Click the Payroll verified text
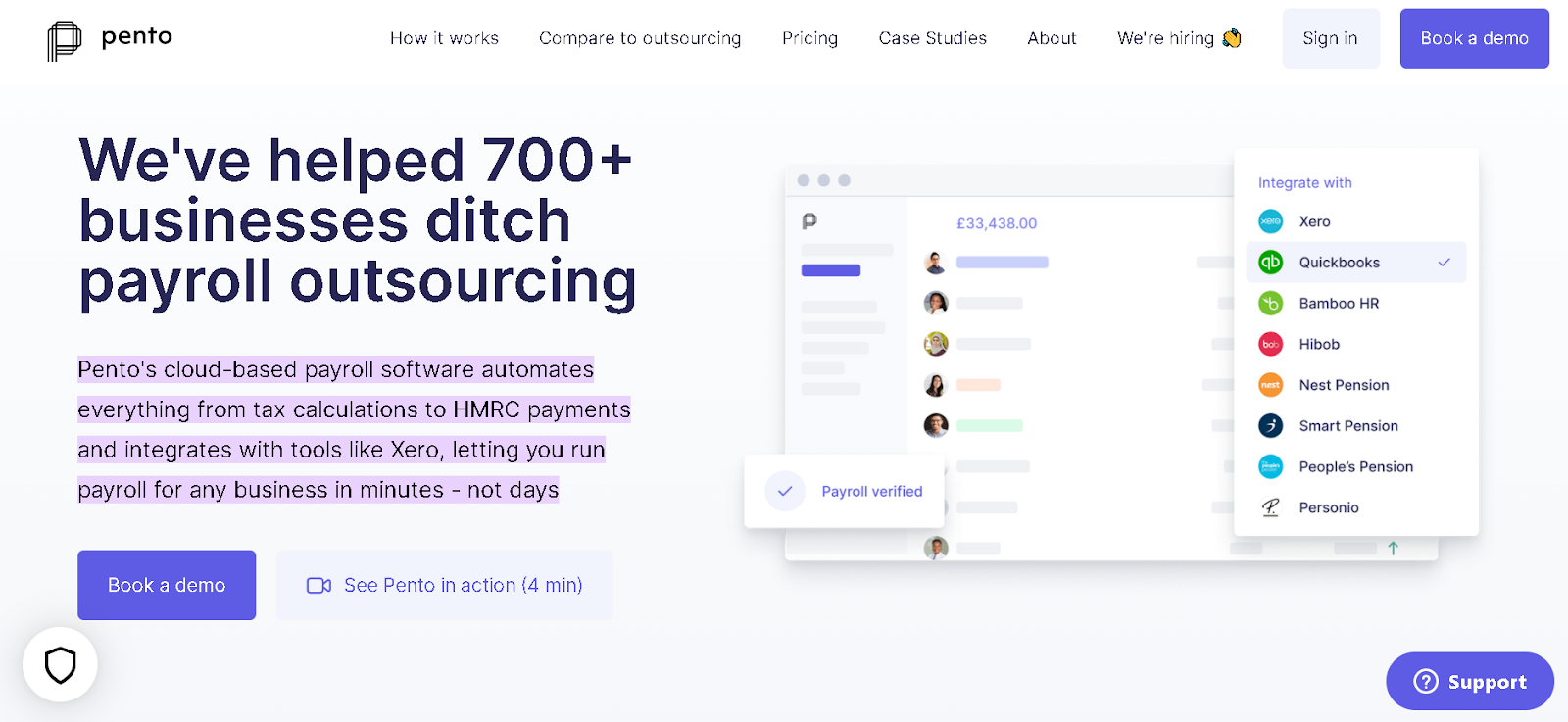Viewport: 1568px width, 722px height. pyautogui.click(x=871, y=492)
